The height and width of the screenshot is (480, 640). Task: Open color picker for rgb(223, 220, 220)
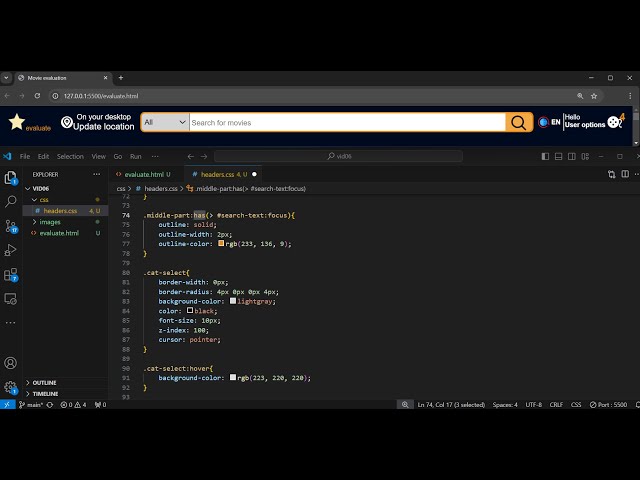click(233, 378)
